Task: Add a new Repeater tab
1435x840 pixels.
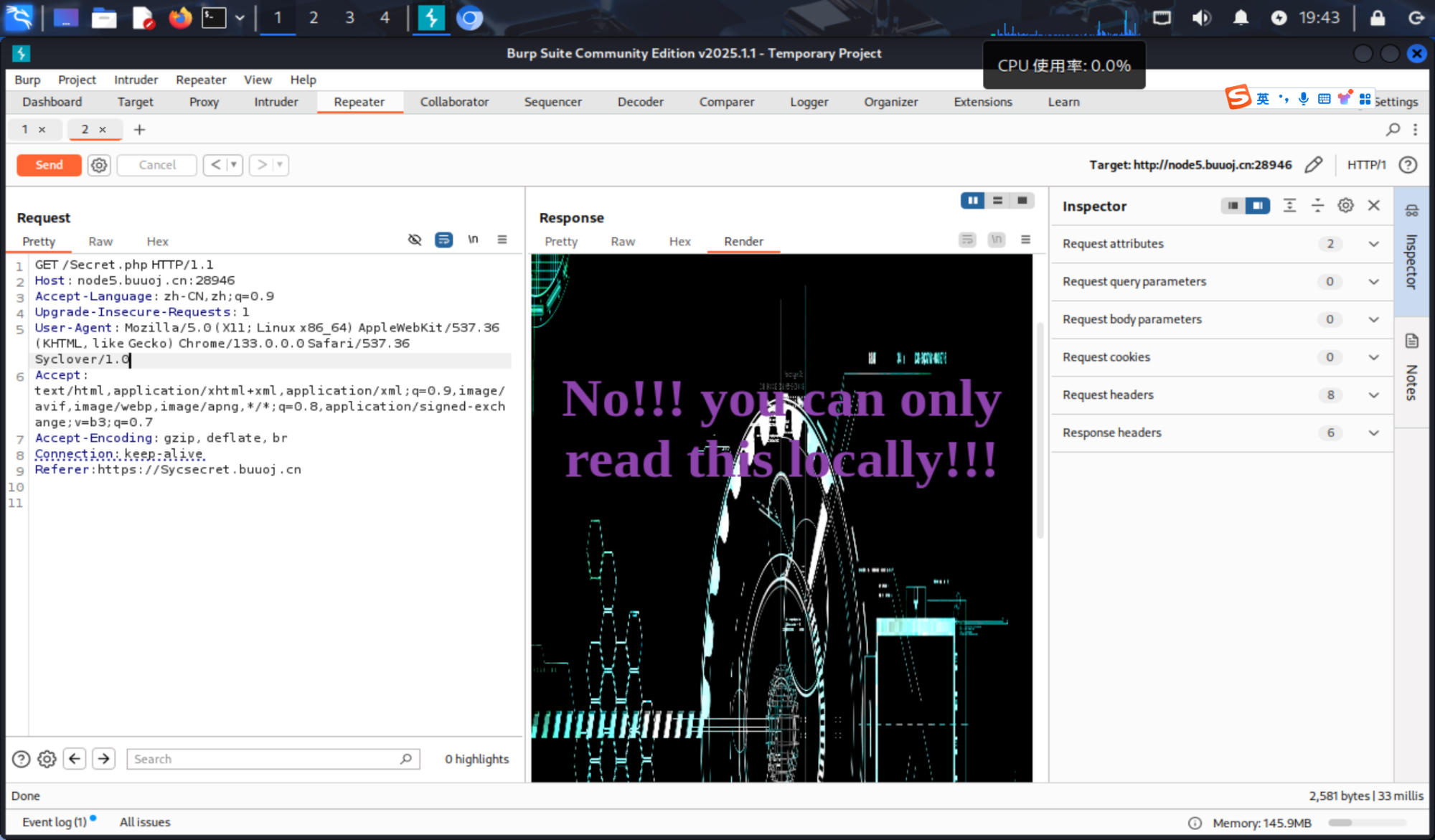Action: tap(139, 129)
